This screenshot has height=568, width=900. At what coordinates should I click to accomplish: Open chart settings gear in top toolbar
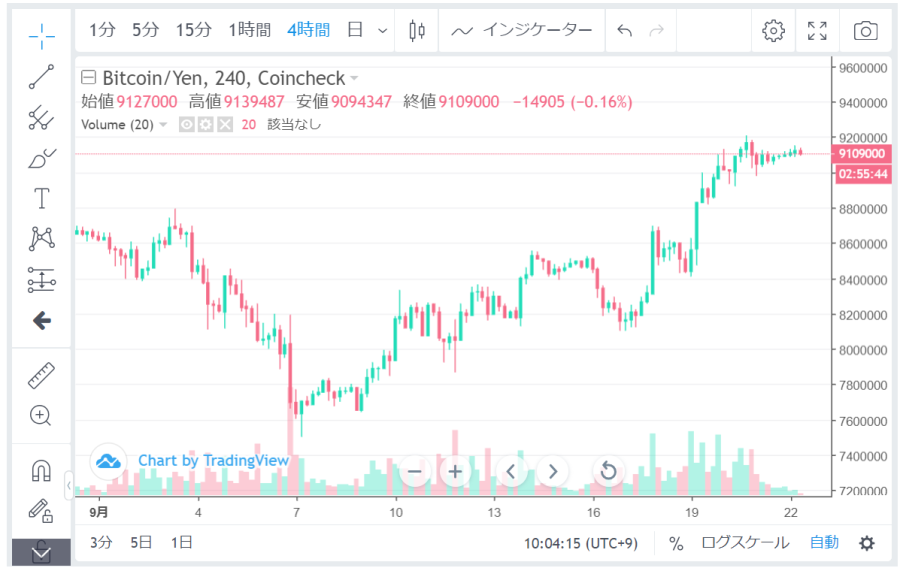click(773, 31)
